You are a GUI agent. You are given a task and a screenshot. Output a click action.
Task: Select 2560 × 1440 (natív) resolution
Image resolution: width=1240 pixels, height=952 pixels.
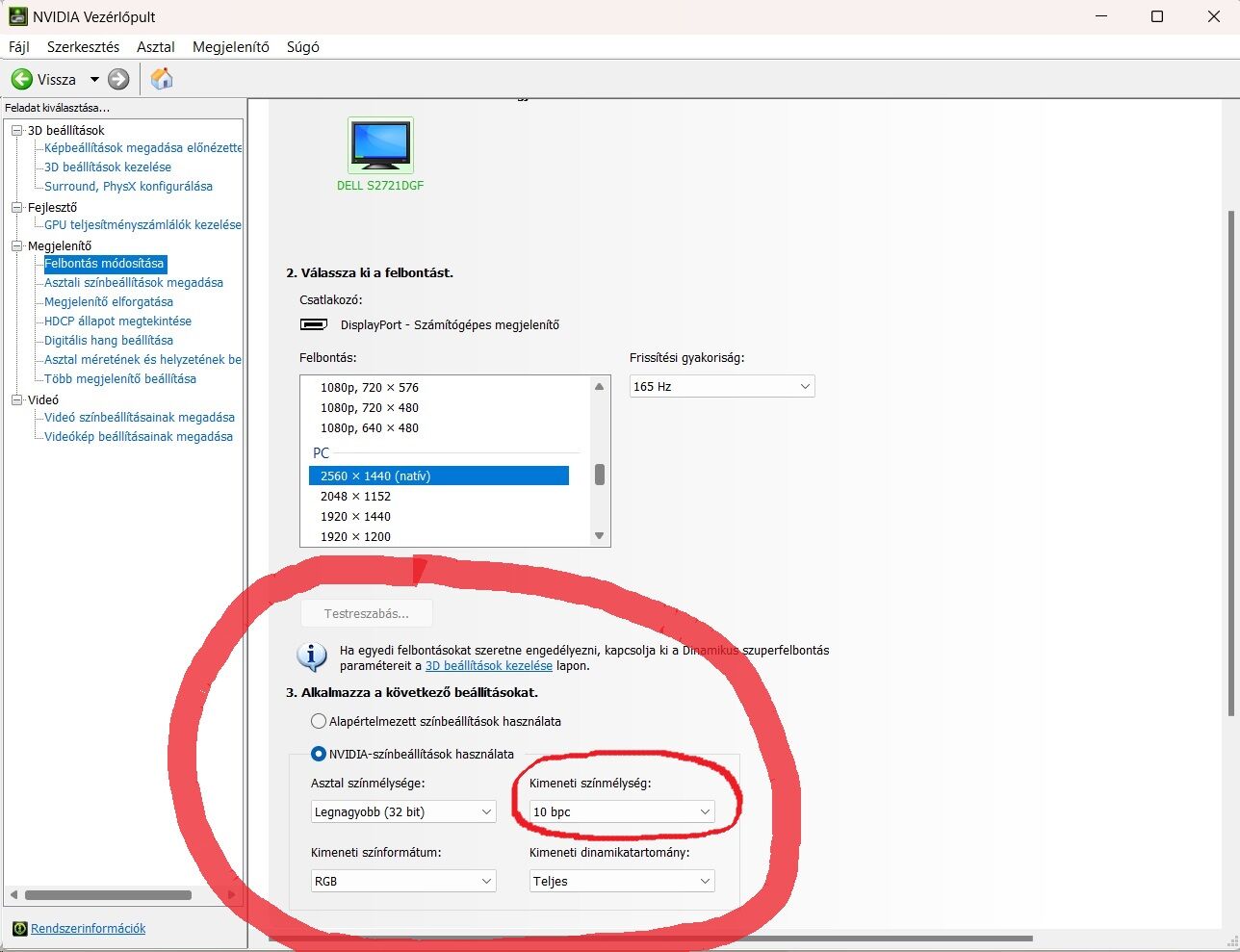pos(439,476)
